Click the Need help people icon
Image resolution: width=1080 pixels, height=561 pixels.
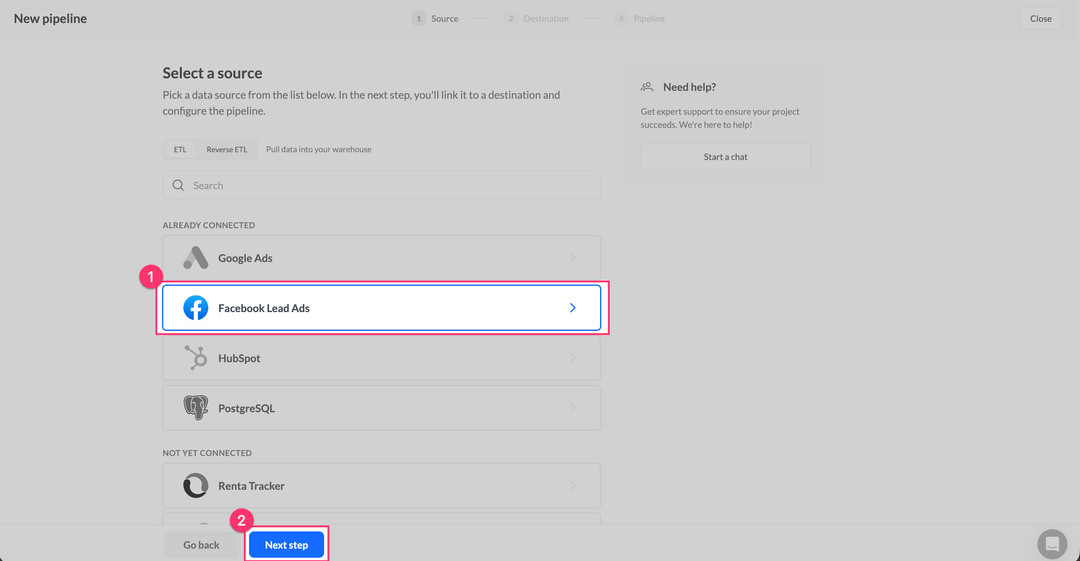(647, 87)
